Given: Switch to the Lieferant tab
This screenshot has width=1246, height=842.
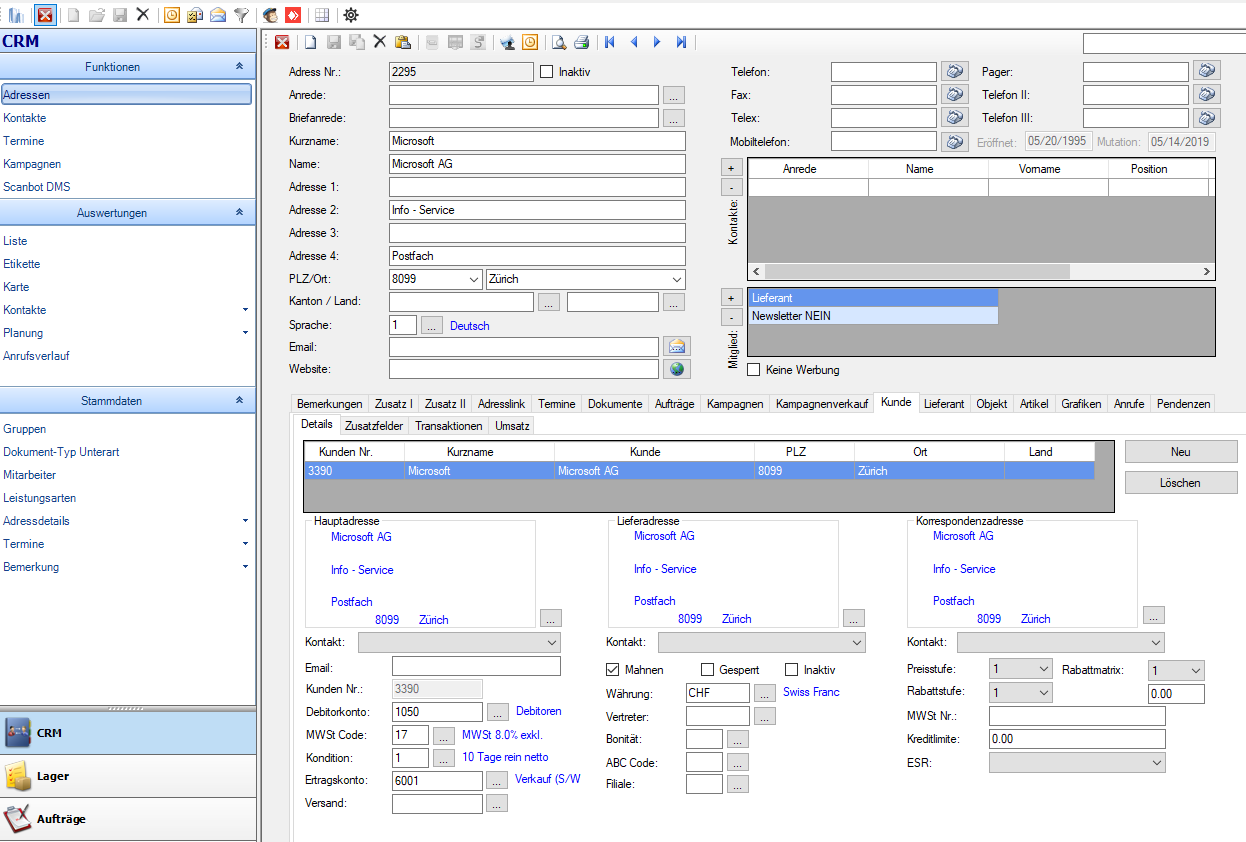Looking at the screenshot, I should tap(944, 404).
